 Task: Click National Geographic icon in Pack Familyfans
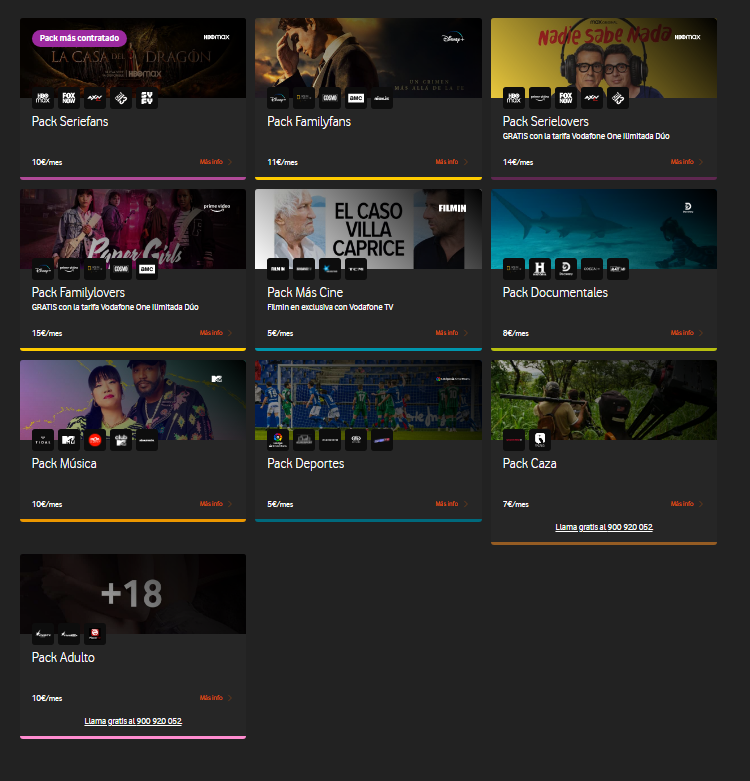point(304,98)
